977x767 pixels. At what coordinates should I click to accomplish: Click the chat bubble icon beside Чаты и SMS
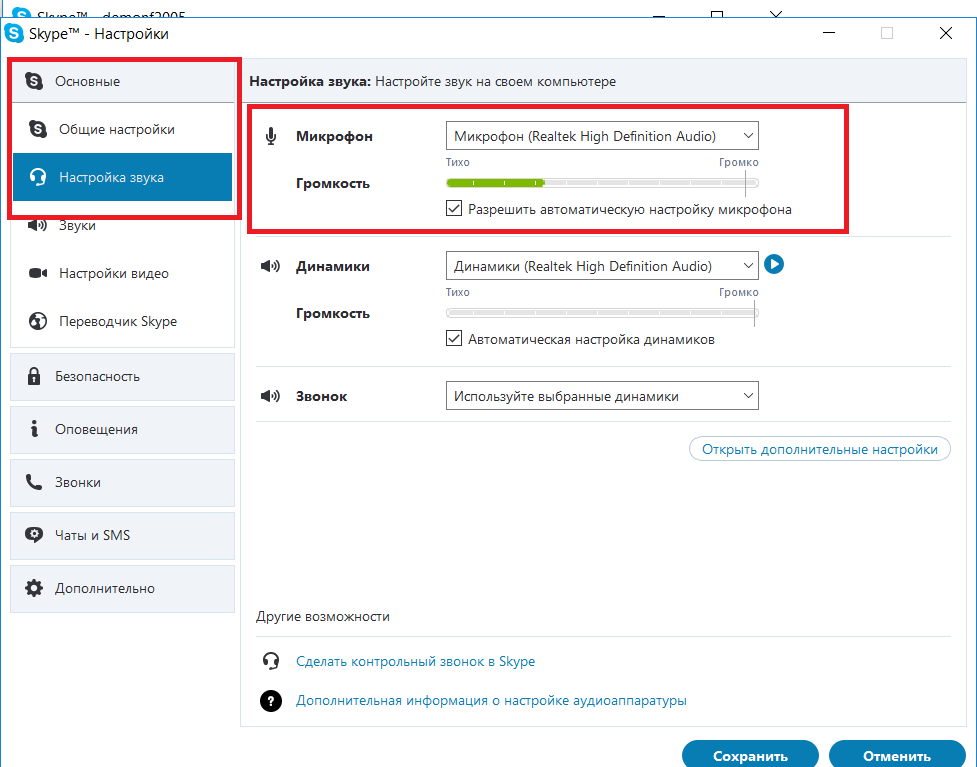(34, 535)
